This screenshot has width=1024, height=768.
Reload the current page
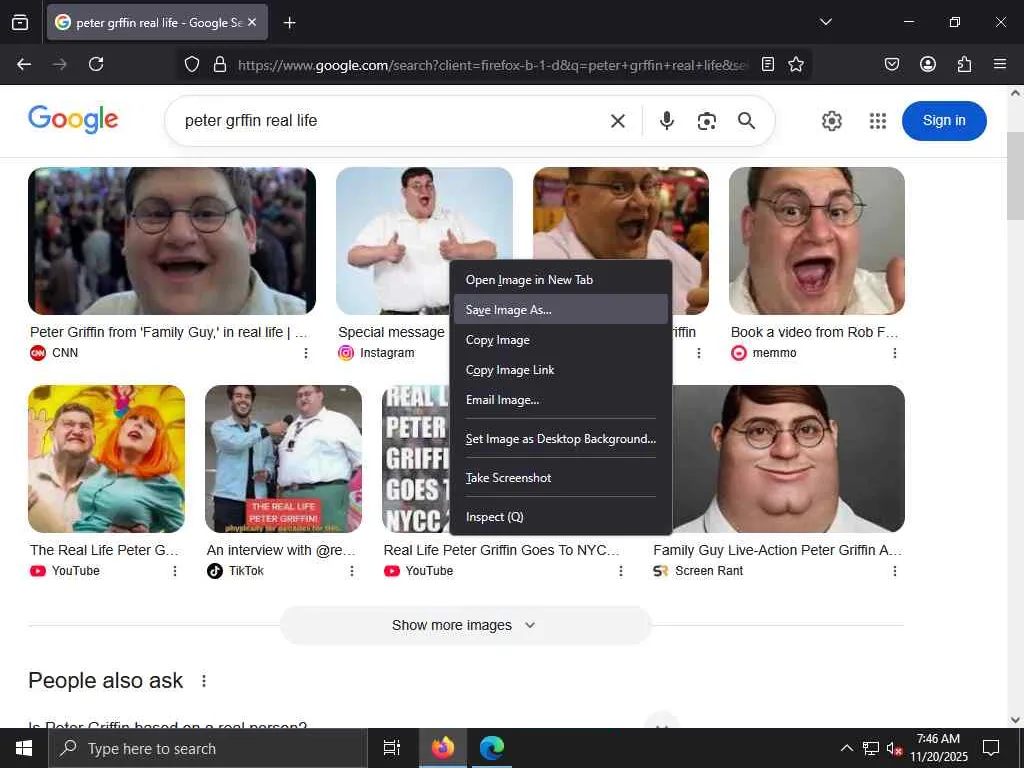point(96,64)
